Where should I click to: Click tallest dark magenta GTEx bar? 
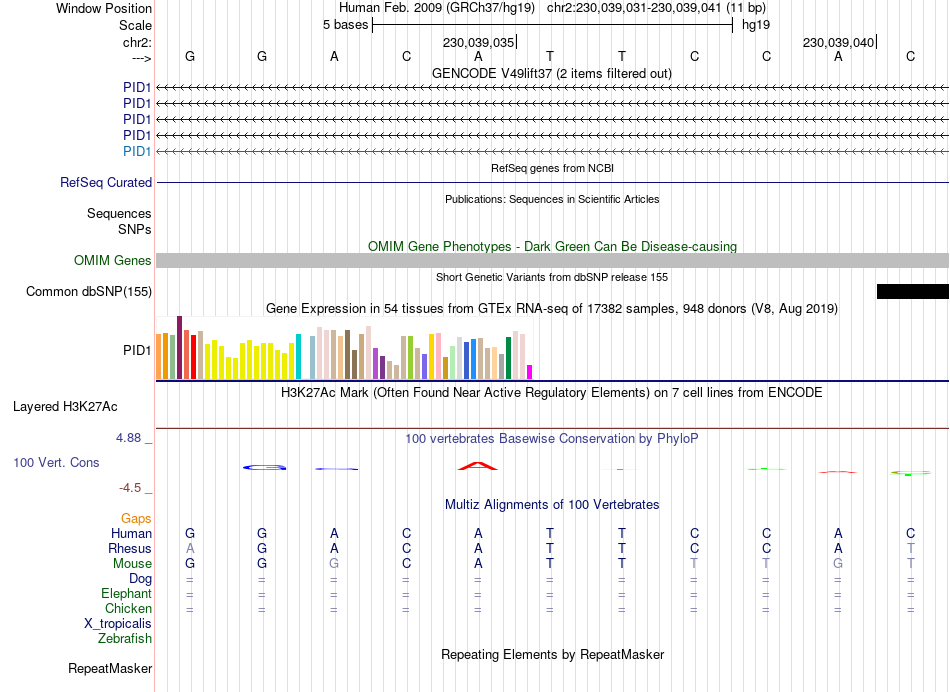click(x=179, y=347)
